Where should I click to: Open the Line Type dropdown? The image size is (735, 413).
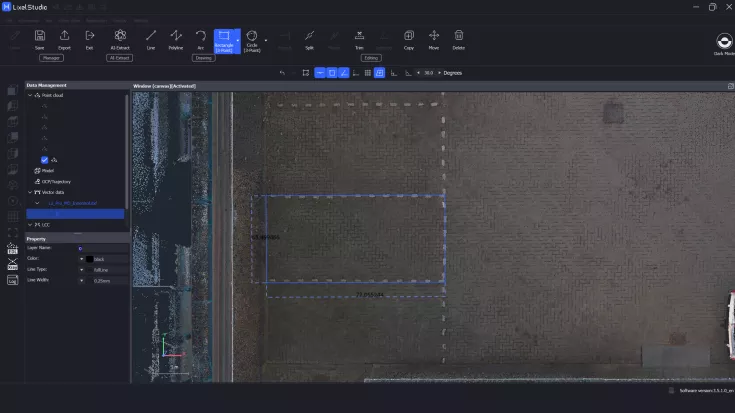(x=82, y=270)
